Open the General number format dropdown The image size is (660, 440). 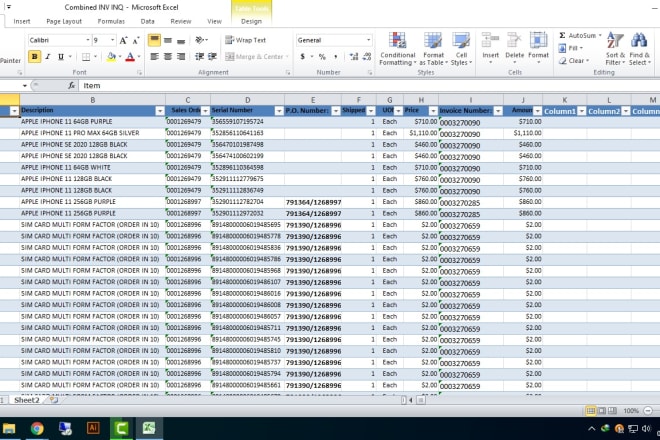click(368, 40)
